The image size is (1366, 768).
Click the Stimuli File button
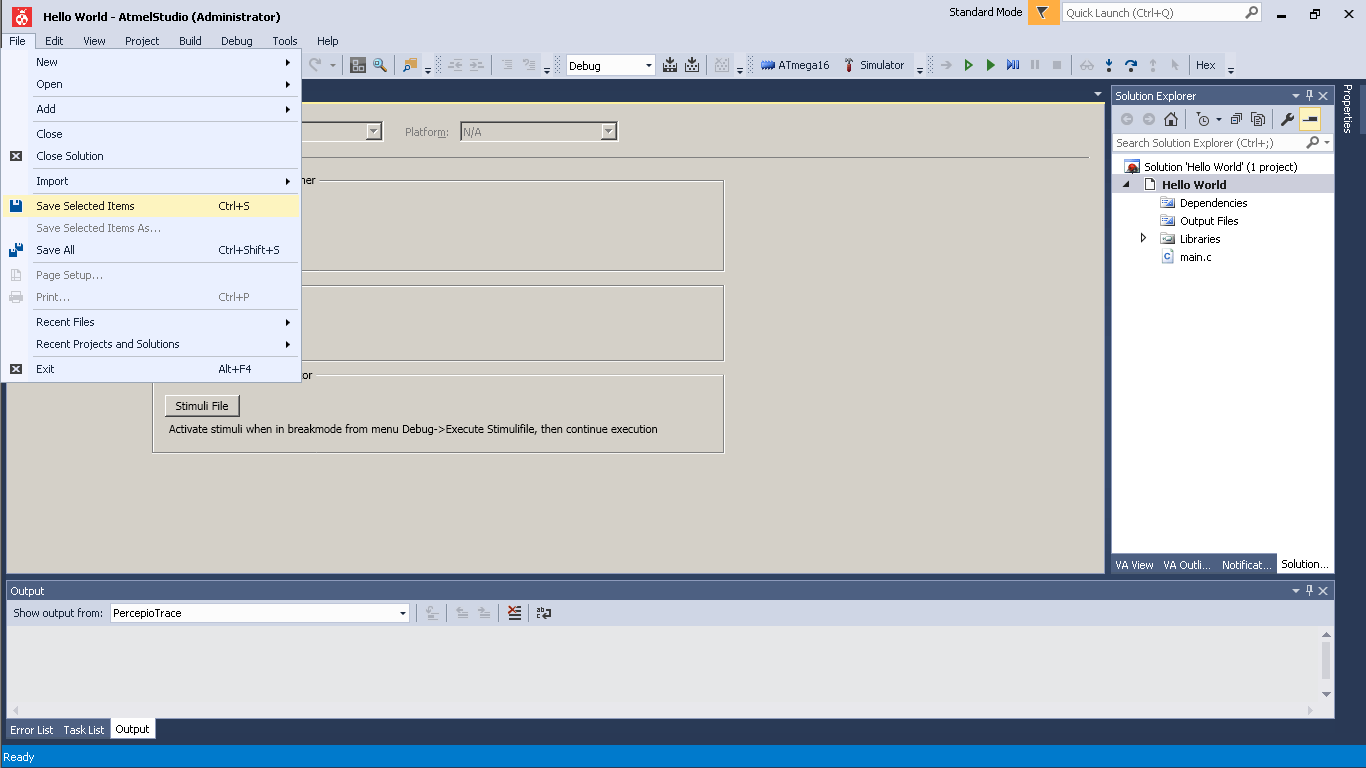click(x=202, y=406)
